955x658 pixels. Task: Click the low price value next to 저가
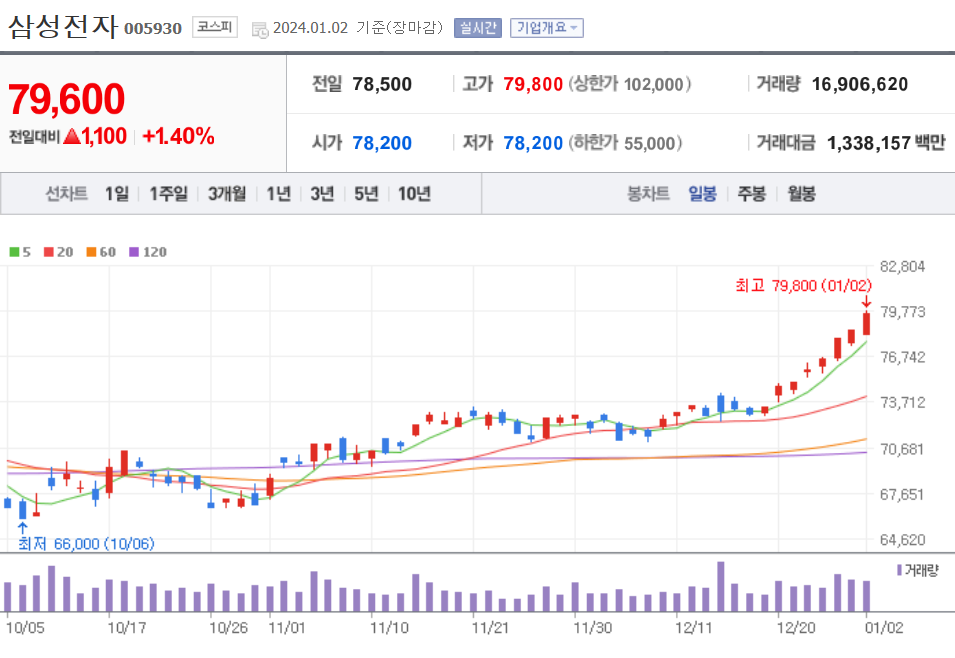click(533, 143)
